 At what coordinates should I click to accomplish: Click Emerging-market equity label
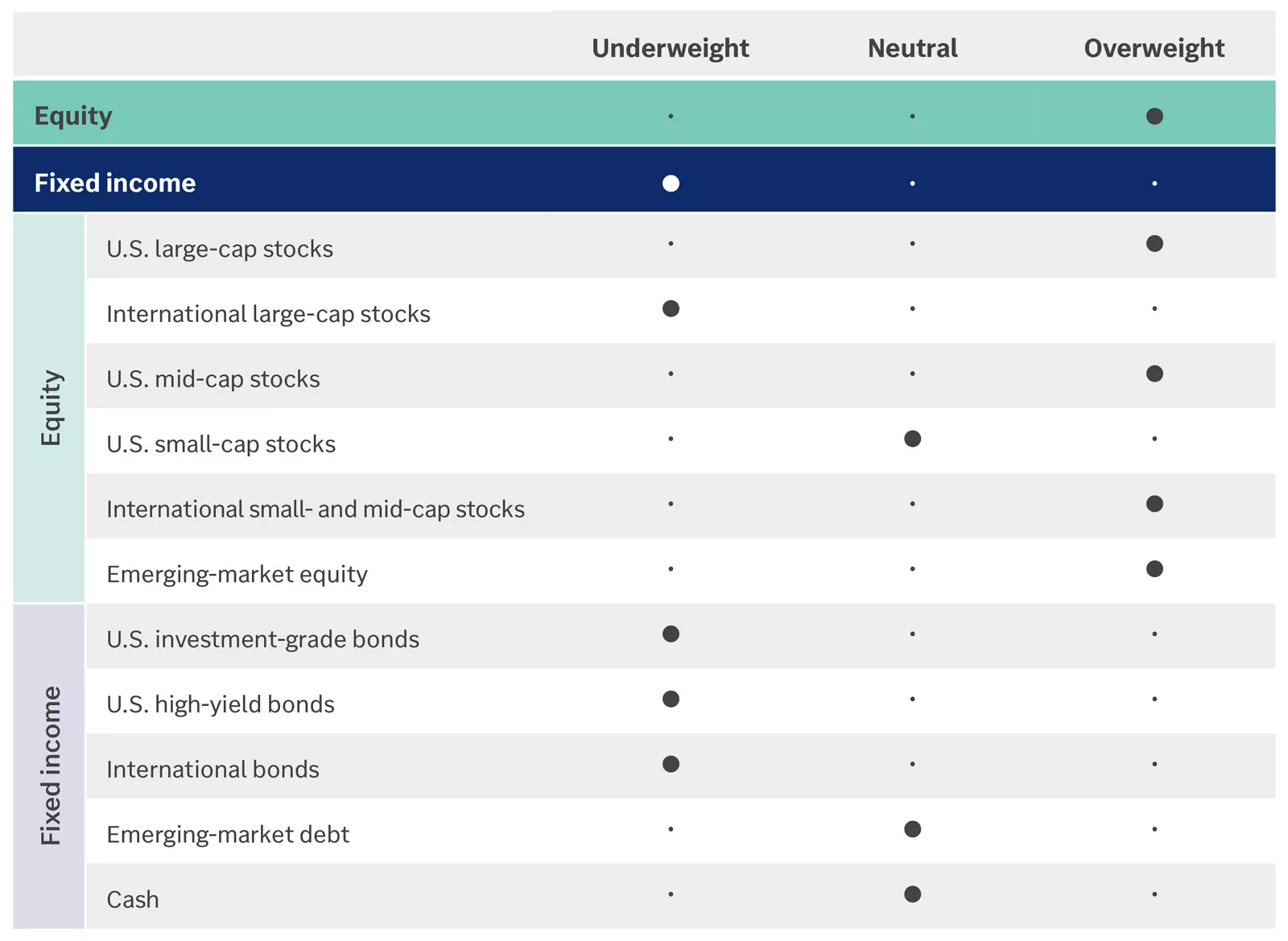pos(237,575)
